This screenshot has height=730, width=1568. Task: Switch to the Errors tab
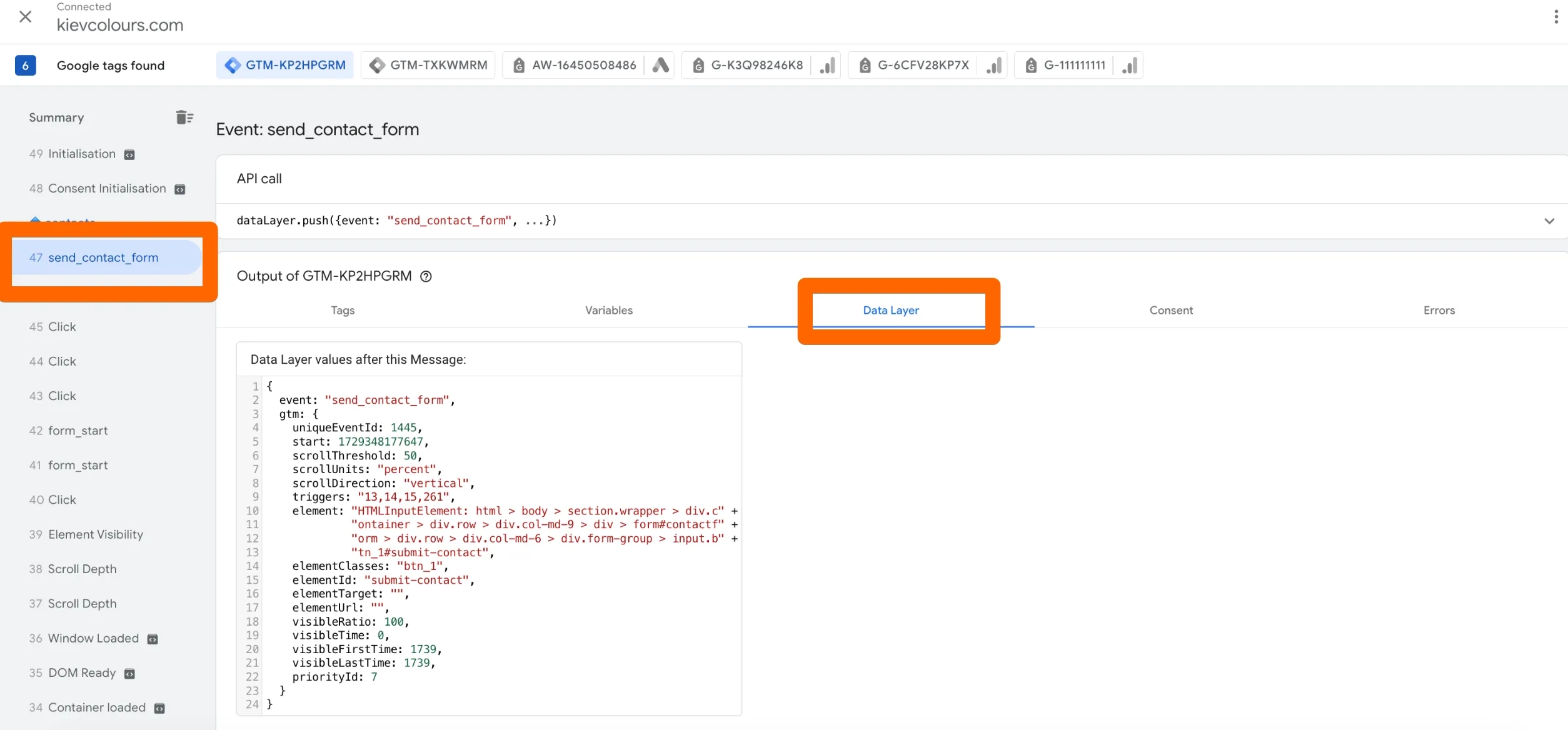1439,310
